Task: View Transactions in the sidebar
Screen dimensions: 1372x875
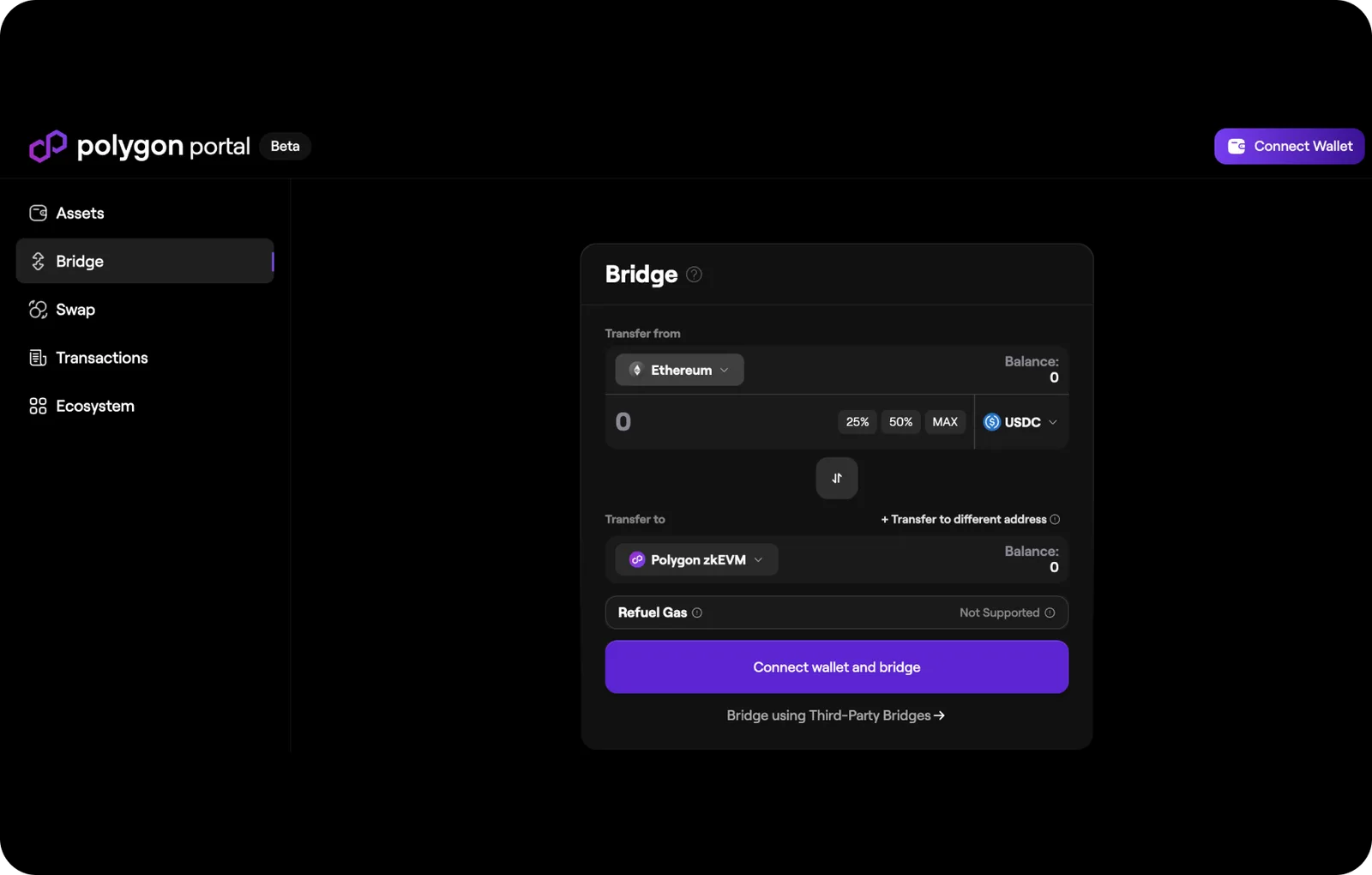Action: (145, 358)
